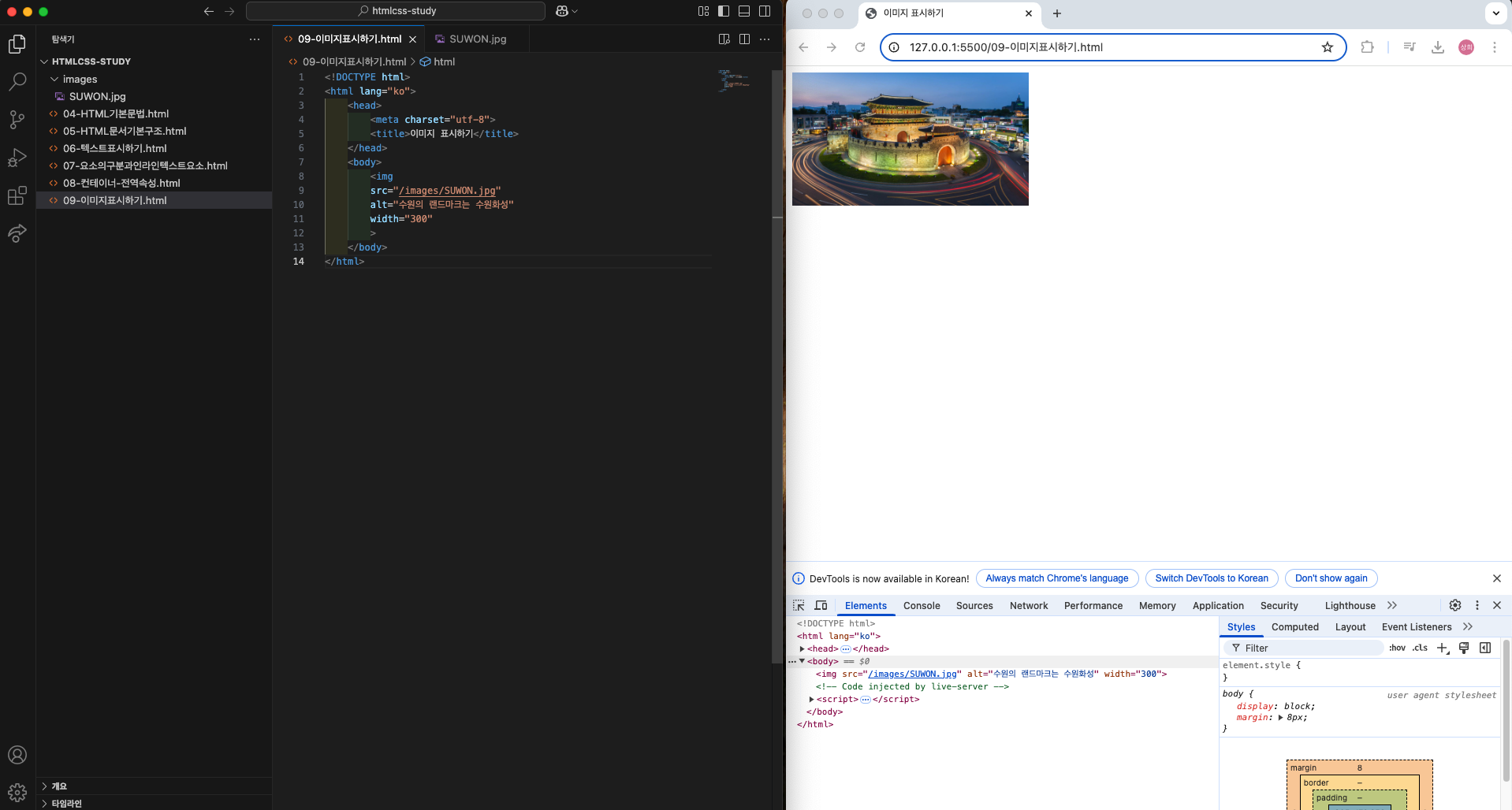The width and height of the screenshot is (1512, 810).
Task: Switch to the Computed styles tab
Action: (x=1294, y=627)
